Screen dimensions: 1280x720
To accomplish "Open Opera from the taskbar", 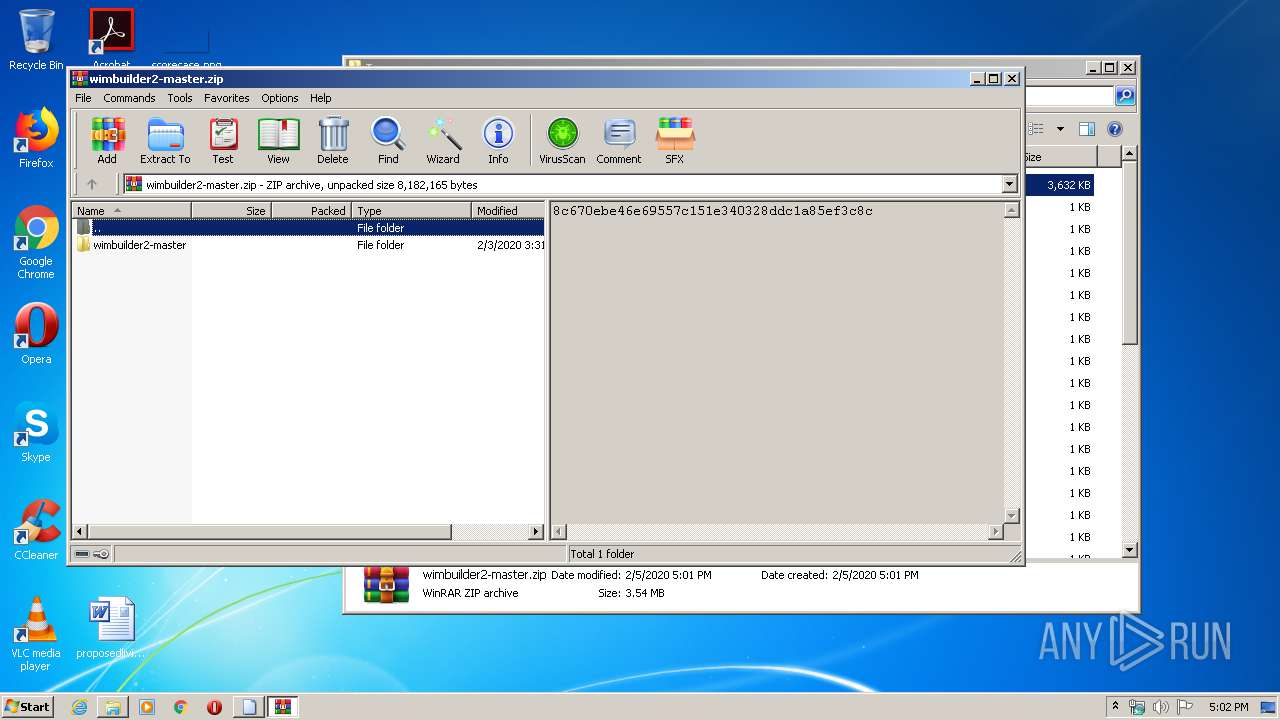I will 214,707.
